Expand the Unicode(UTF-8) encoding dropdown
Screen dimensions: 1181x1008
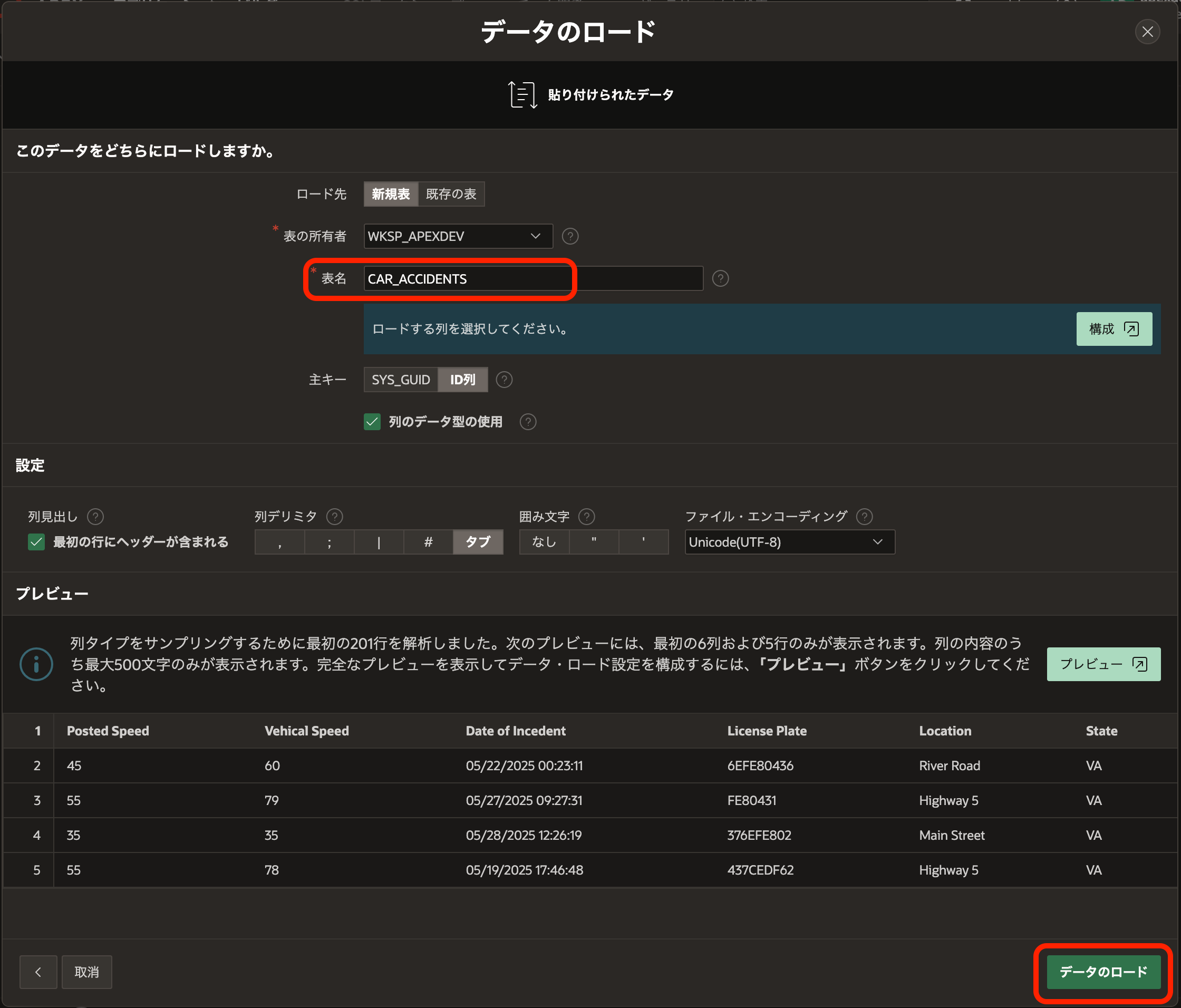pyautogui.click(x=789, y=542)
